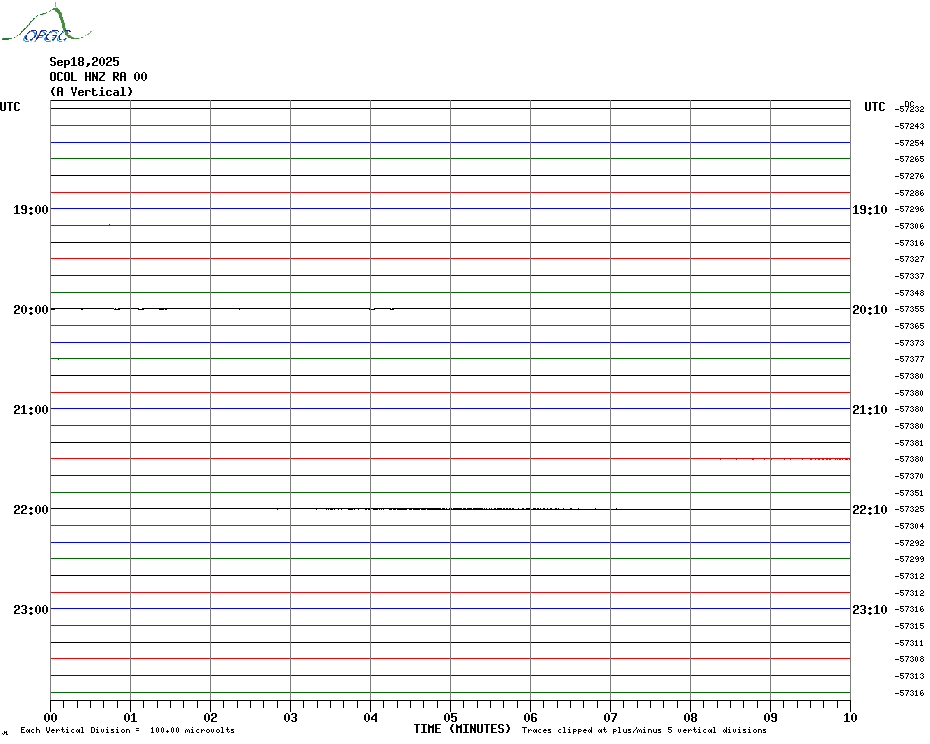Click the DC offset value -57351
The image size is (930, 744).
click(x=910, y=493)
